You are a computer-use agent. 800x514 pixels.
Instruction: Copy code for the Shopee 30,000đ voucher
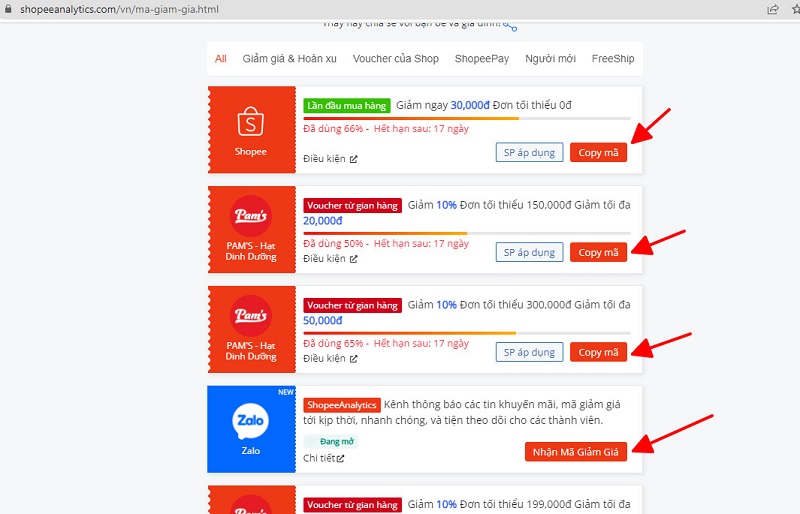[x=598, y=152]
